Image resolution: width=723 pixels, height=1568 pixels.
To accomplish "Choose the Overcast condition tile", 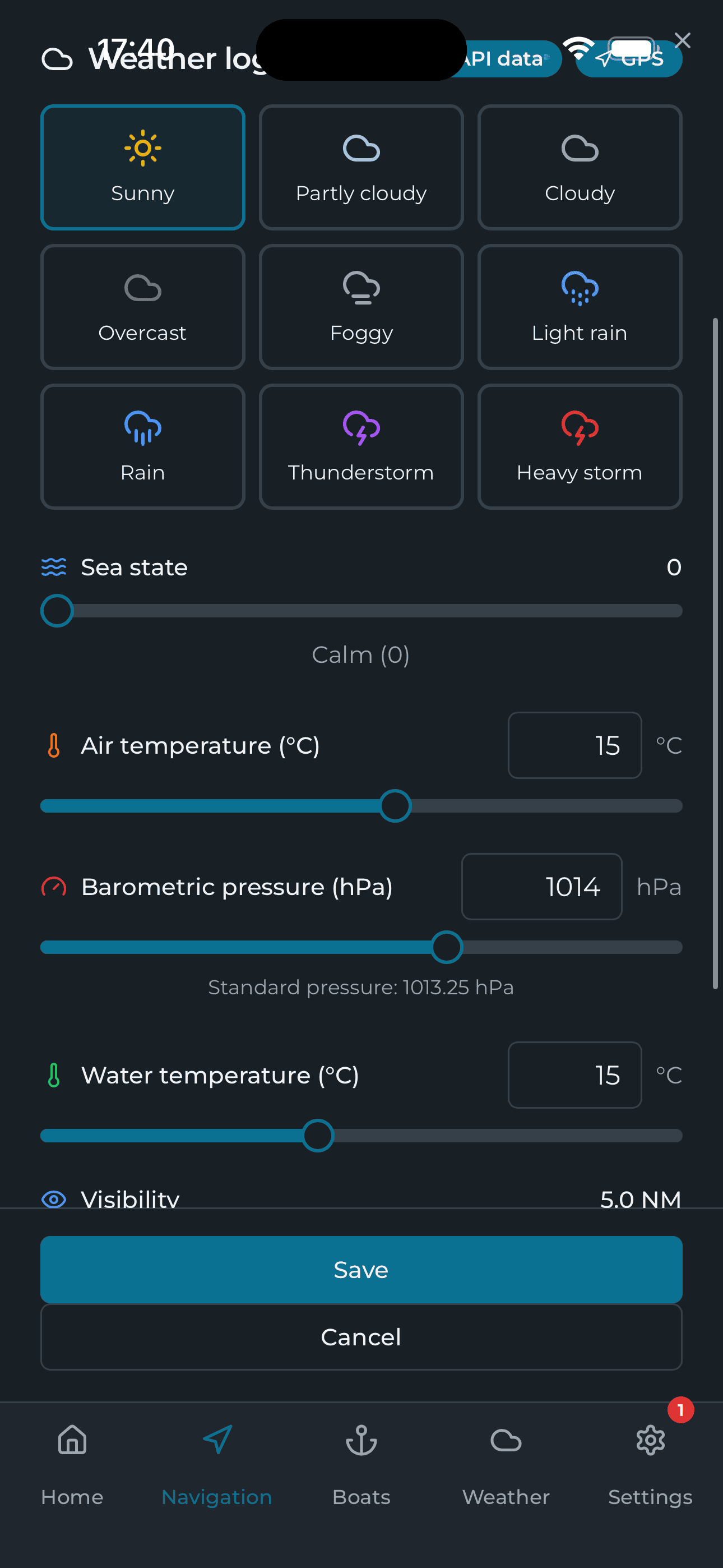I will coord(142,307).
